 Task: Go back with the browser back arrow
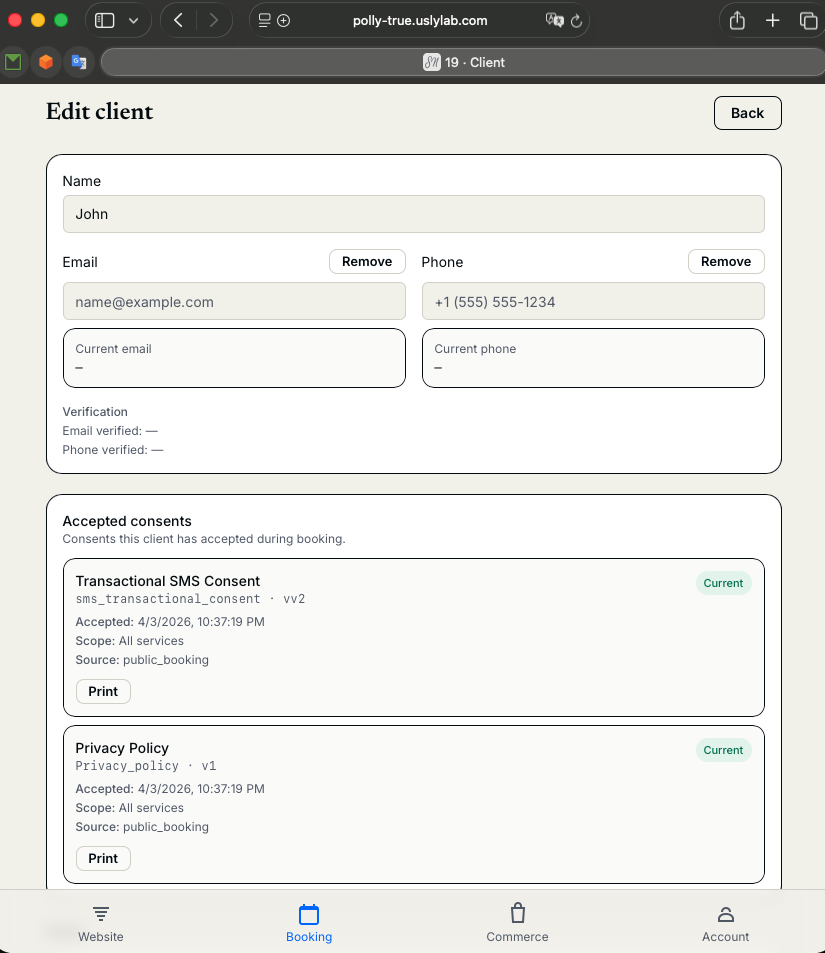coord(178,20)
